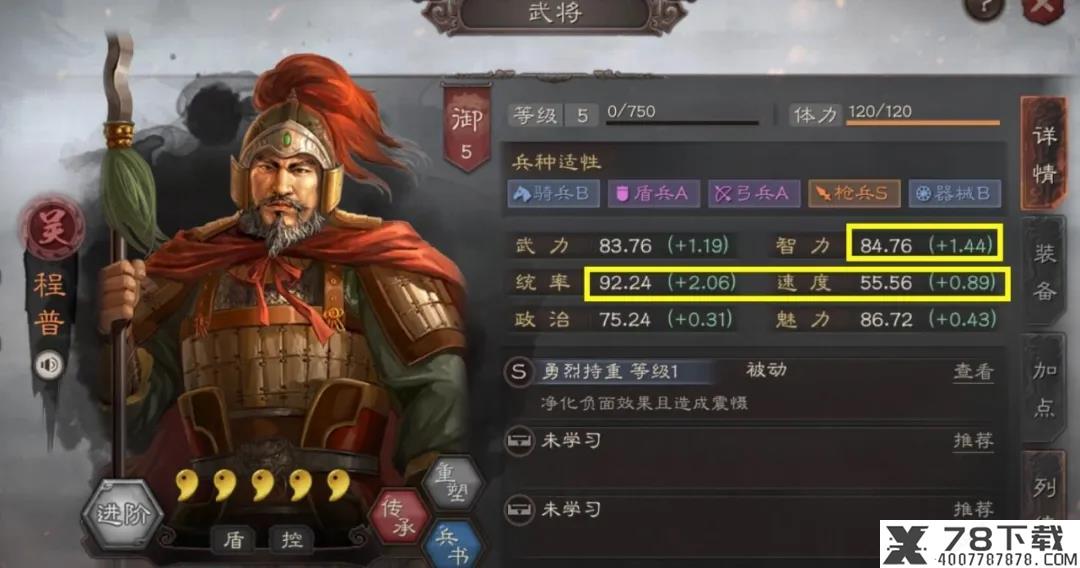This screenshot has height=568, width=1080.
Task: Play Cheng Pu's voice with the speaker icon
Action: (48, 365)
